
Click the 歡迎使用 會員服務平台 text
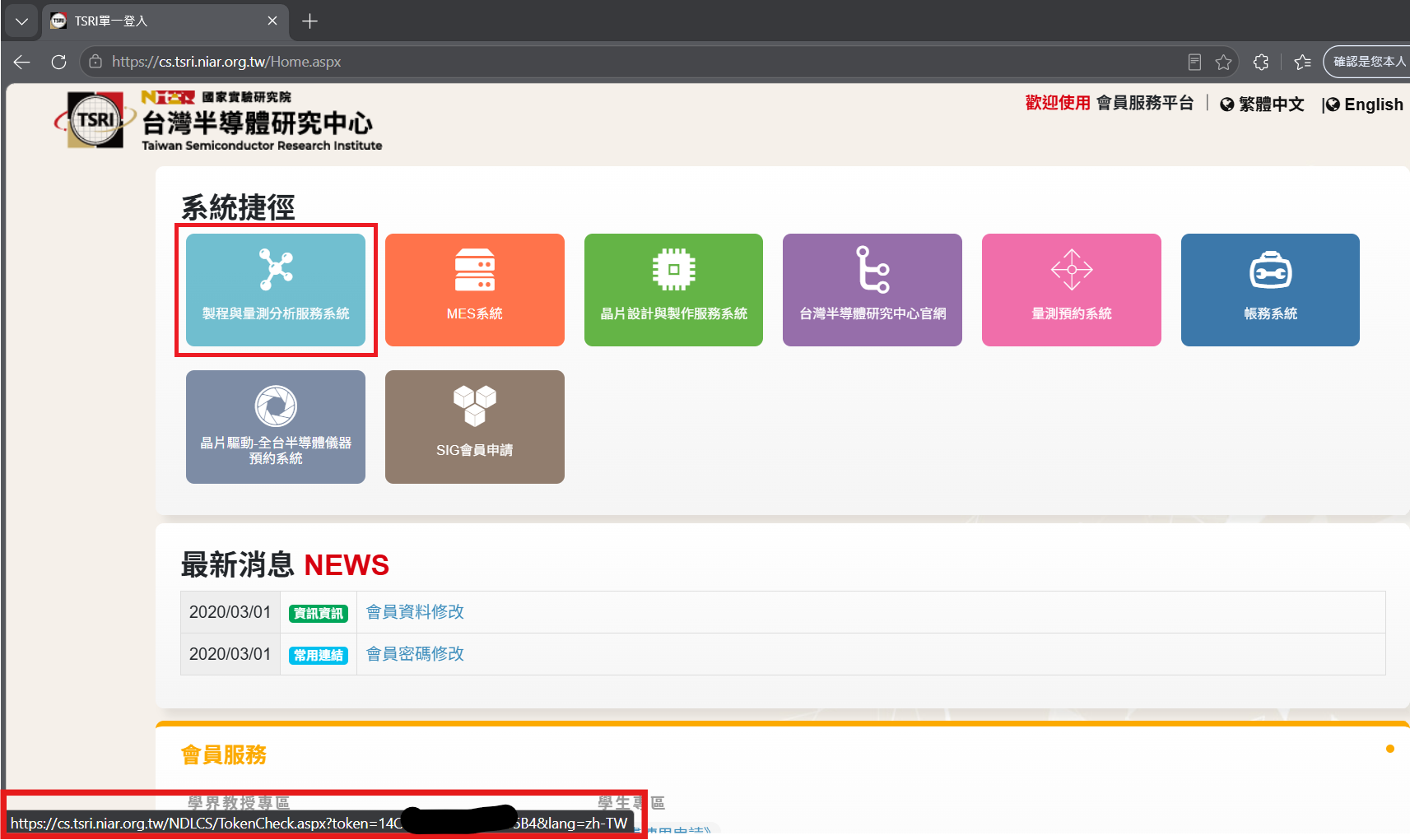1110,103
